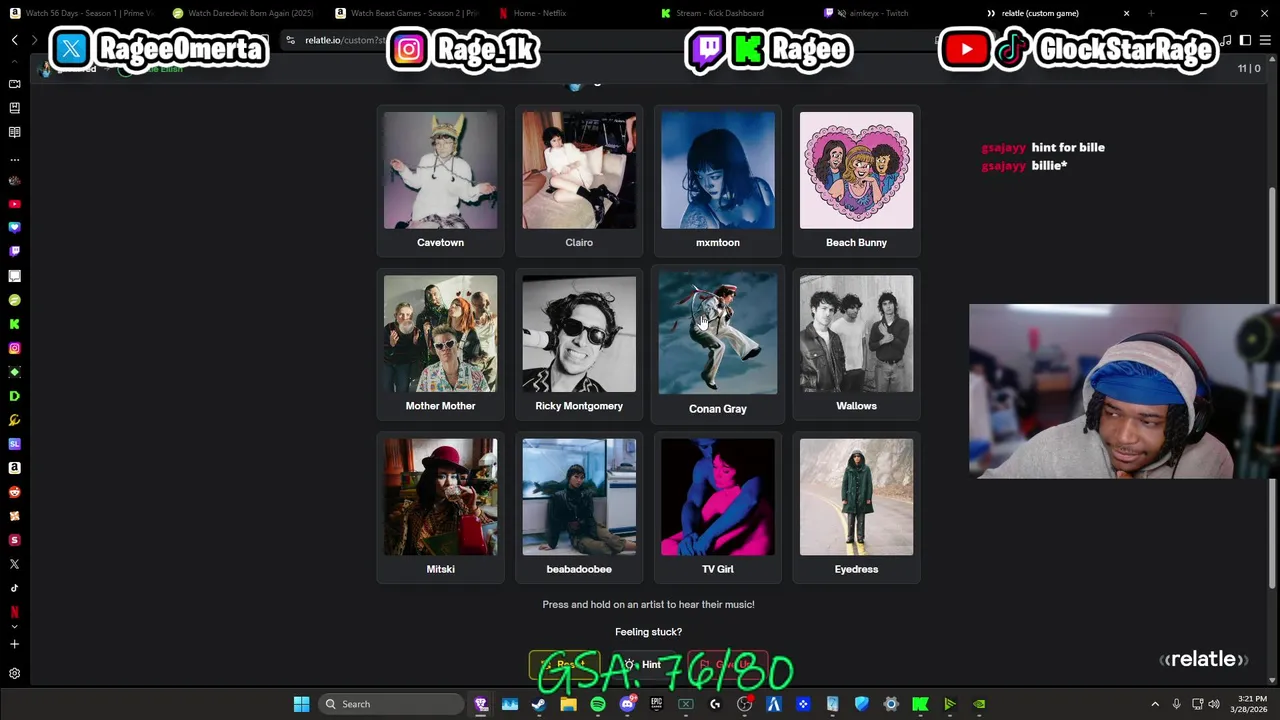Open NVIDIA app from the taskbar
Viewport: 1280px width, 720px height.
pos(979,704)
